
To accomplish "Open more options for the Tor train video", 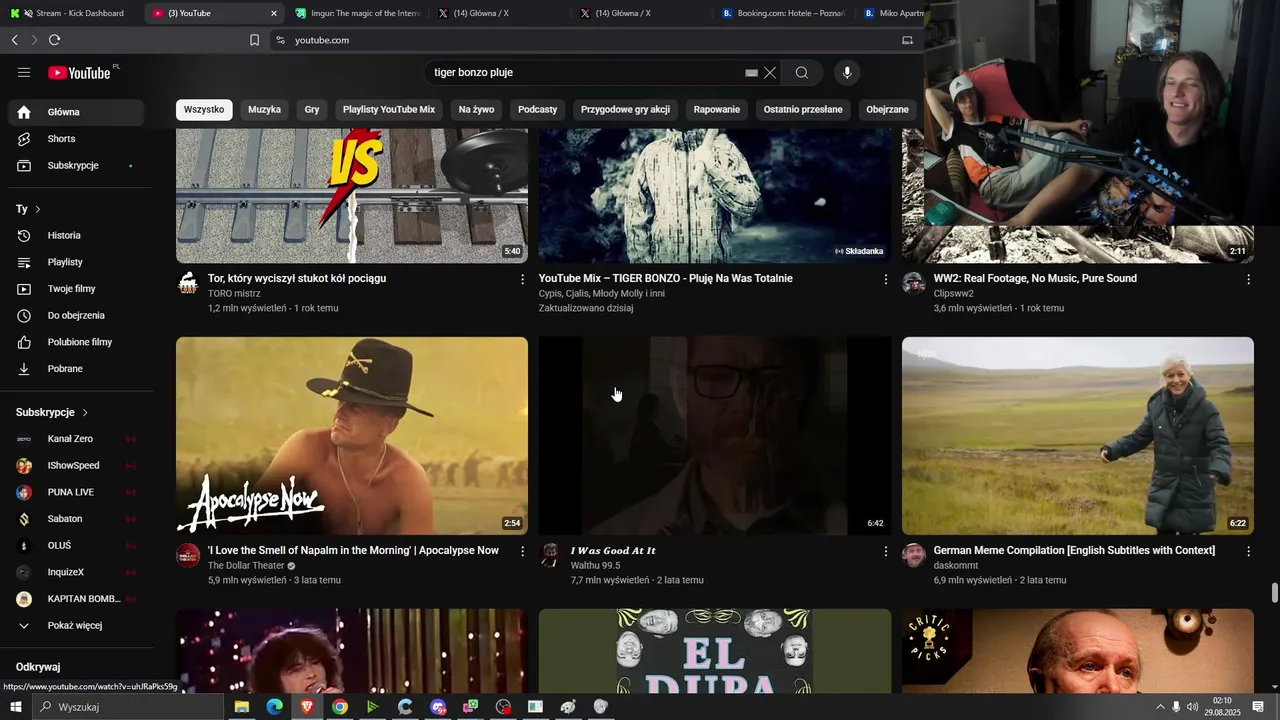I will (x=522, y=279).
